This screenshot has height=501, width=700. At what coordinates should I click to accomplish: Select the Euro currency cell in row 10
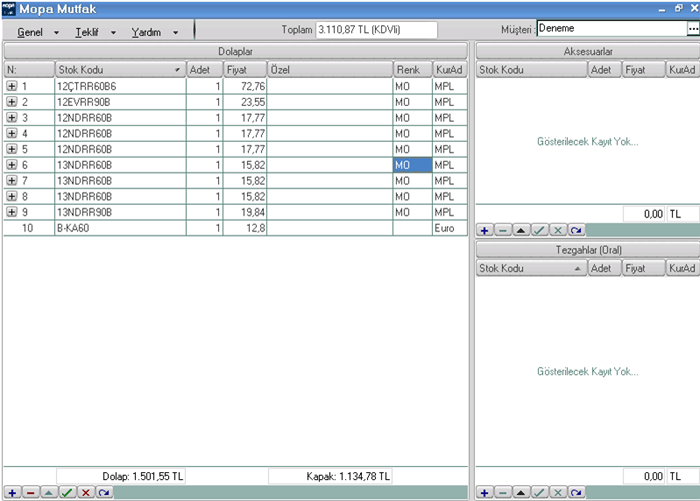(x=450, y=228)
